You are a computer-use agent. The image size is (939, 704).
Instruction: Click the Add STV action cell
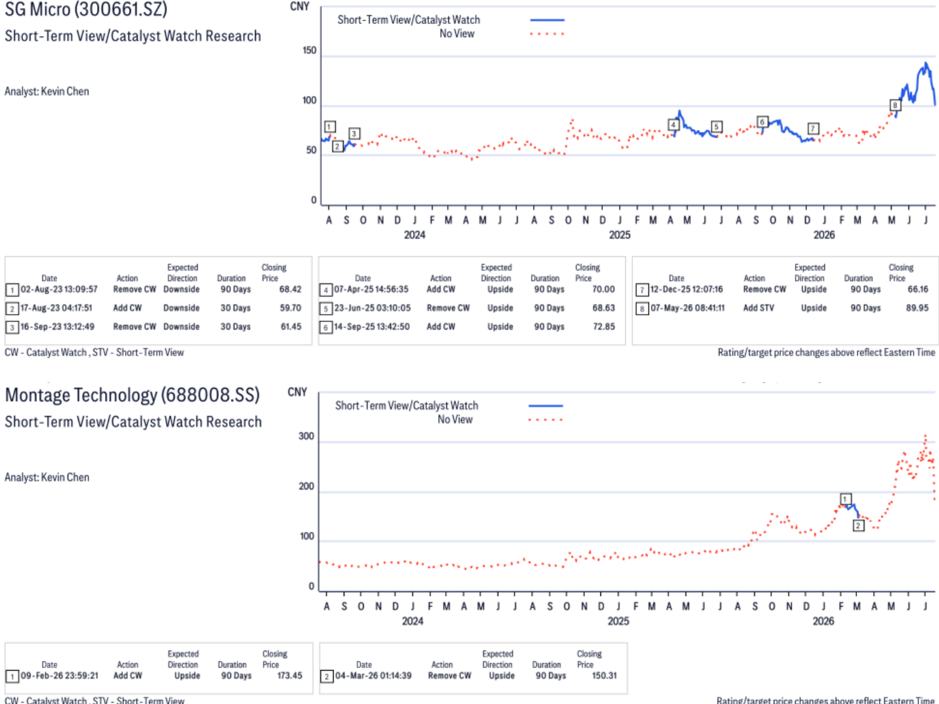pos(758,308)
